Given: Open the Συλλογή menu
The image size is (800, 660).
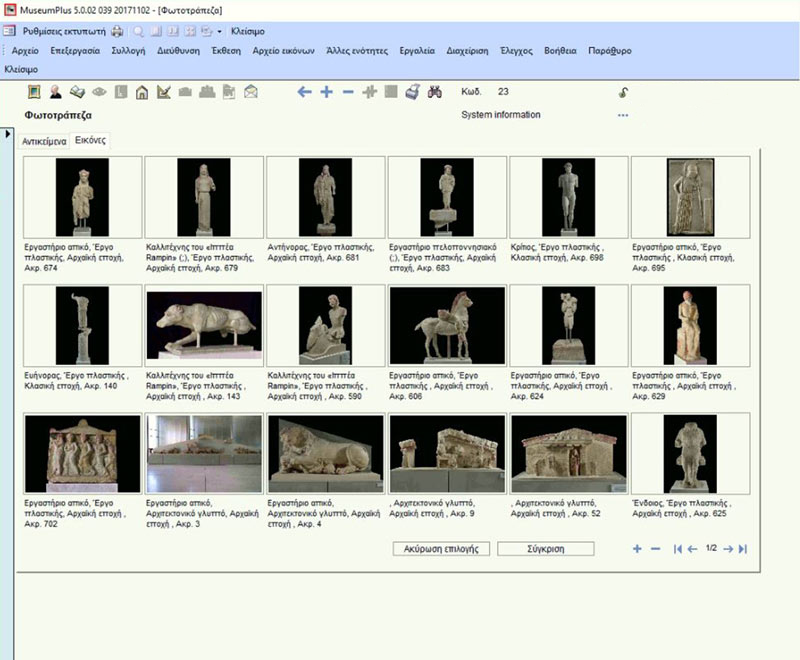Looking at the screenshot, I should (128, 50).
